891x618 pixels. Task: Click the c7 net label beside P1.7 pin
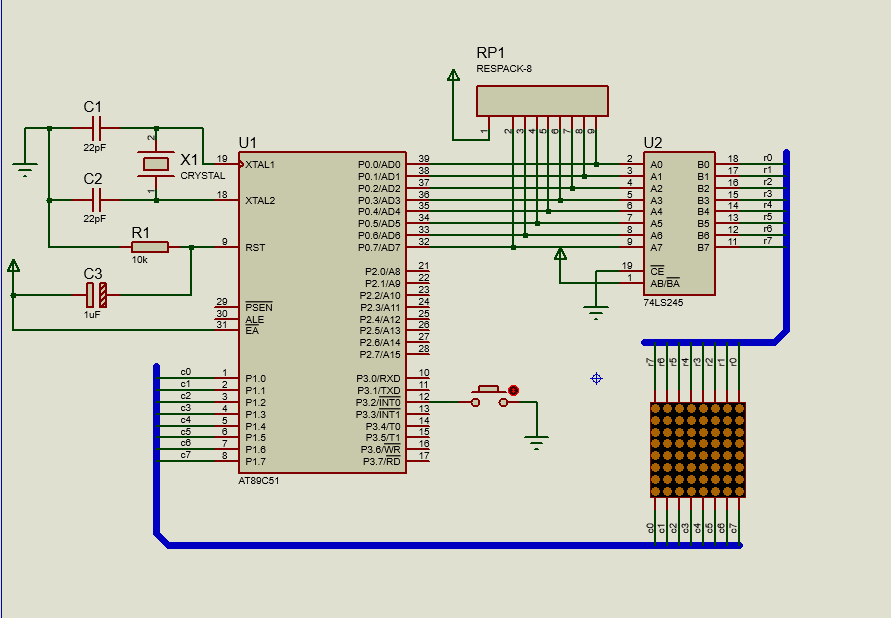coord(186,454)
